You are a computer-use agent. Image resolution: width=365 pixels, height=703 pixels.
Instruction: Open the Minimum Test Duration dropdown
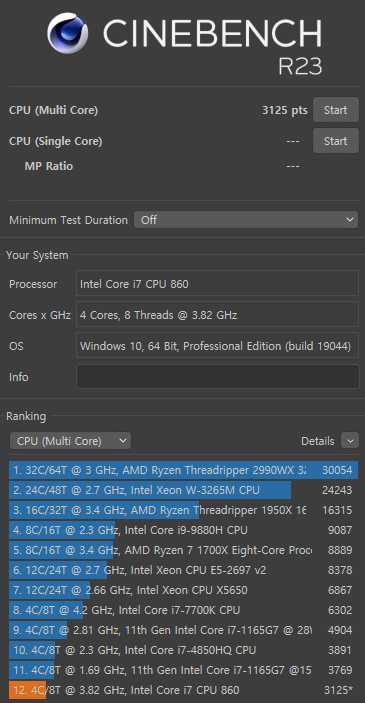(246, 220)
